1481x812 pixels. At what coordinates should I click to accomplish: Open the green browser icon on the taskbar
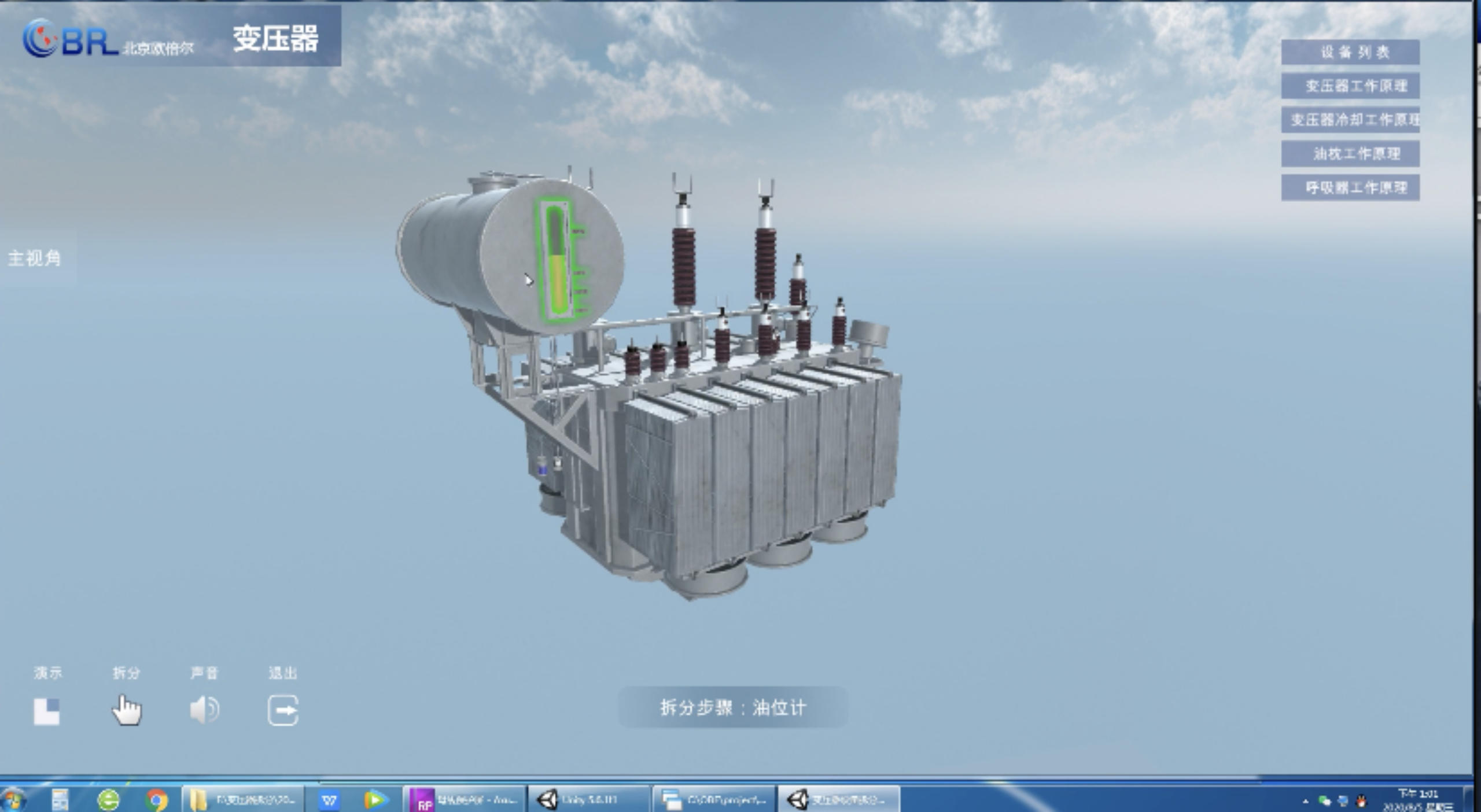[108, 800]
